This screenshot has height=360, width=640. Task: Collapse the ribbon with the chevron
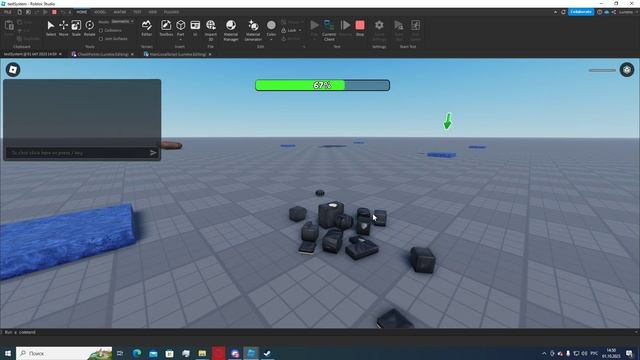[556, 12]
